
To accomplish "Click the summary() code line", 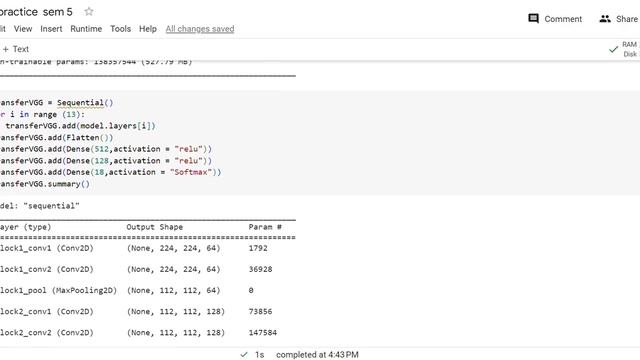I will [x=45, y=184].
